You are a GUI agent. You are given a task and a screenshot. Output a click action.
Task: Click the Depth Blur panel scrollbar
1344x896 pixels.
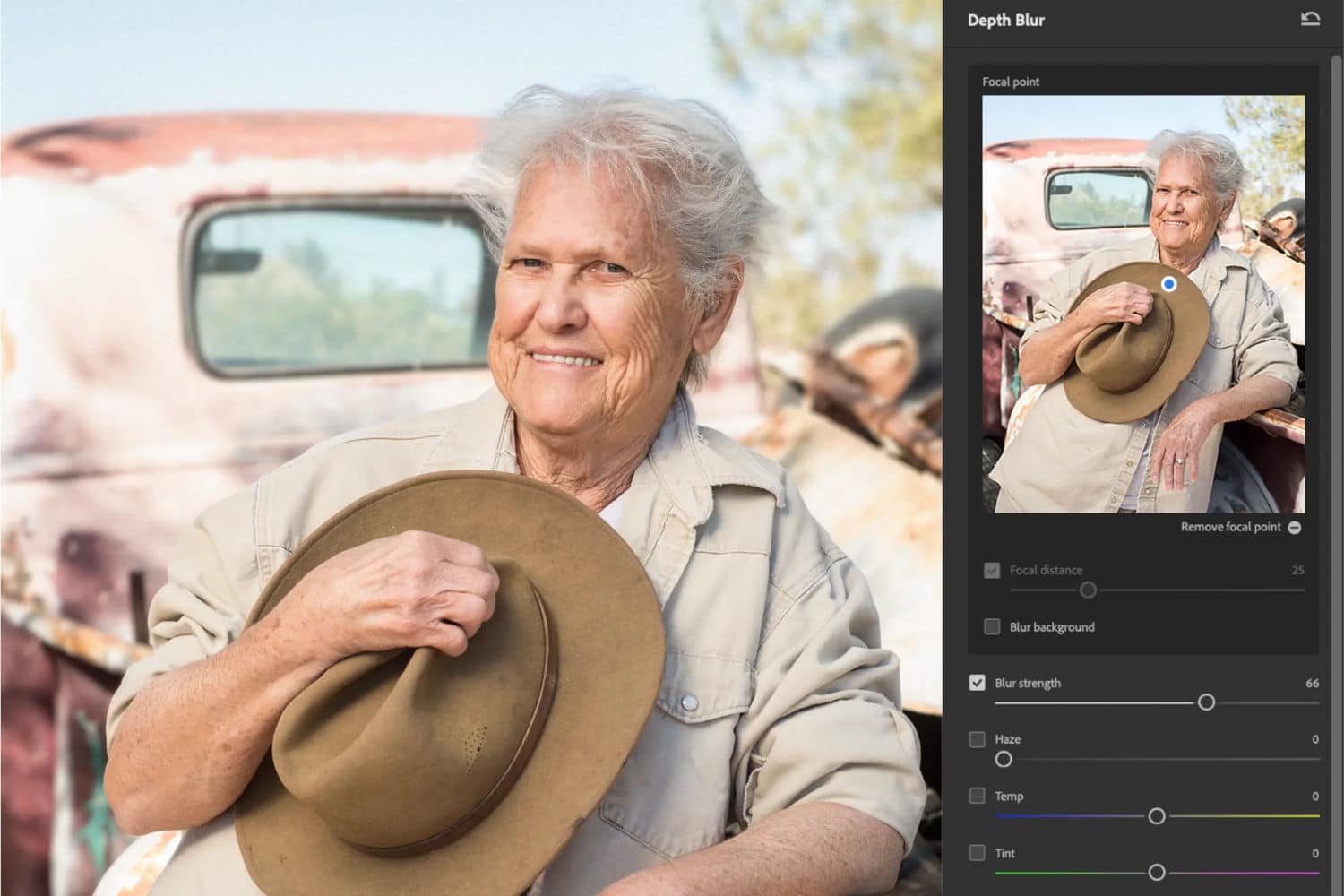coord(1336,358)
